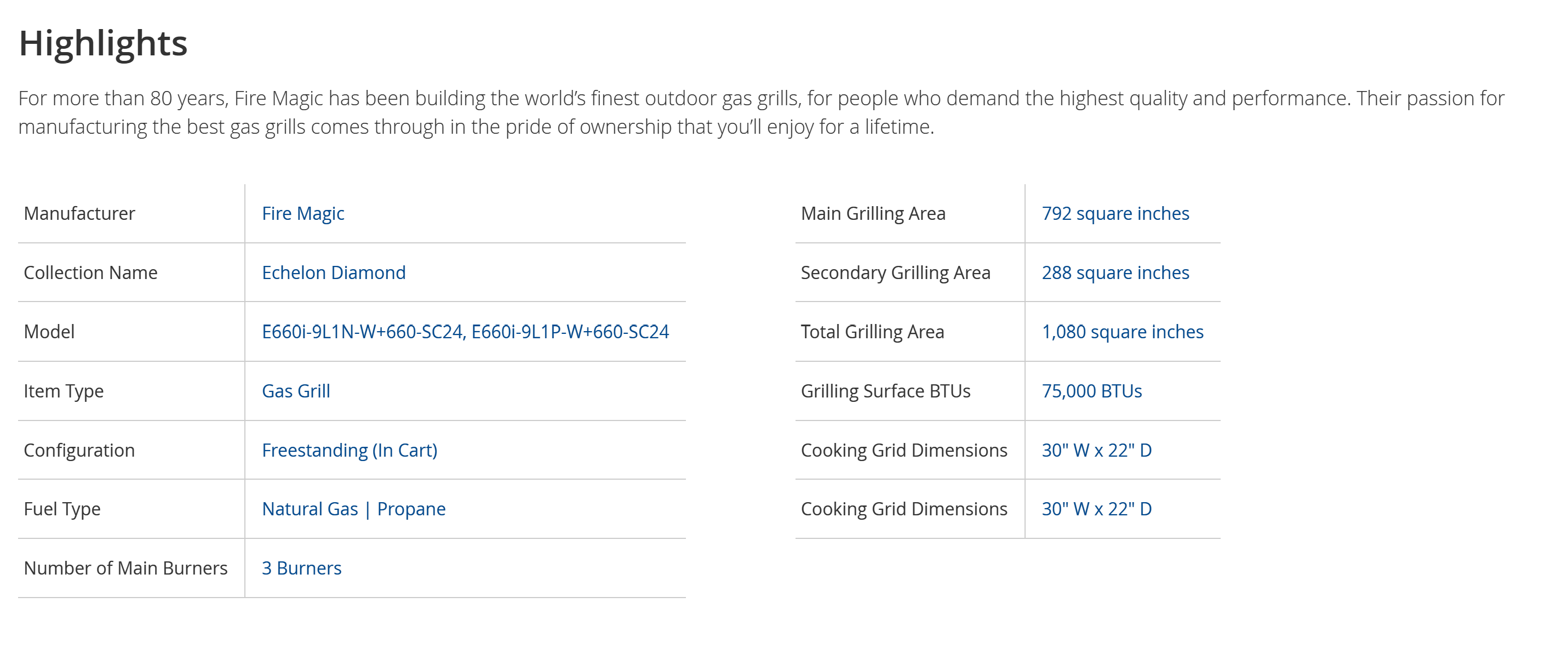Click the Manufacturer row label
This screenshot has width=1568, height=648.
[x=79, y=213]
